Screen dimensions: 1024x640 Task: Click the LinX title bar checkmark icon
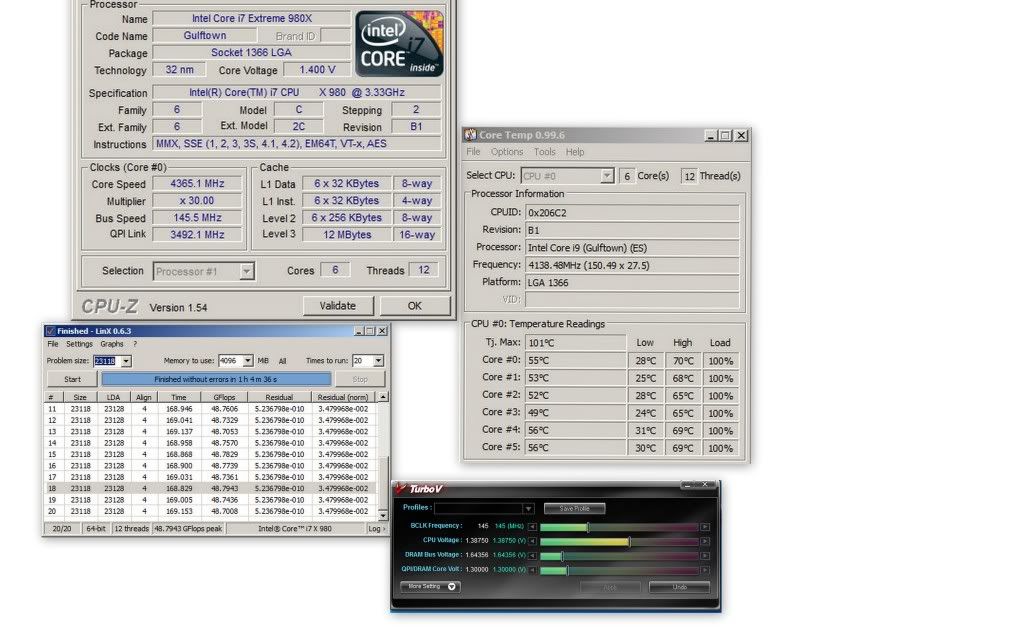click(x=50, y=331)
